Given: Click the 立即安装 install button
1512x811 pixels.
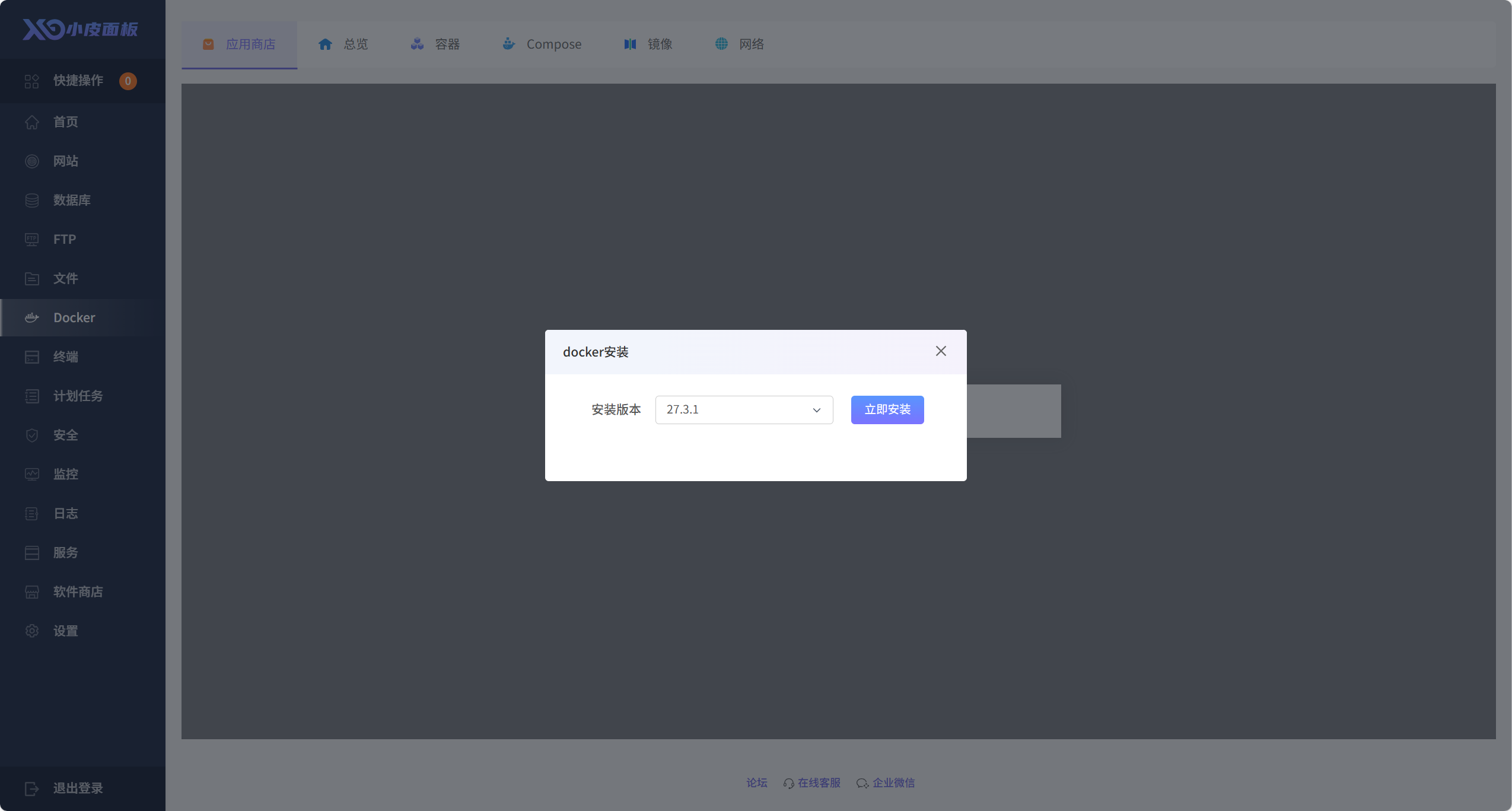Looking at the screenshot, I should [x=887, y=410].
